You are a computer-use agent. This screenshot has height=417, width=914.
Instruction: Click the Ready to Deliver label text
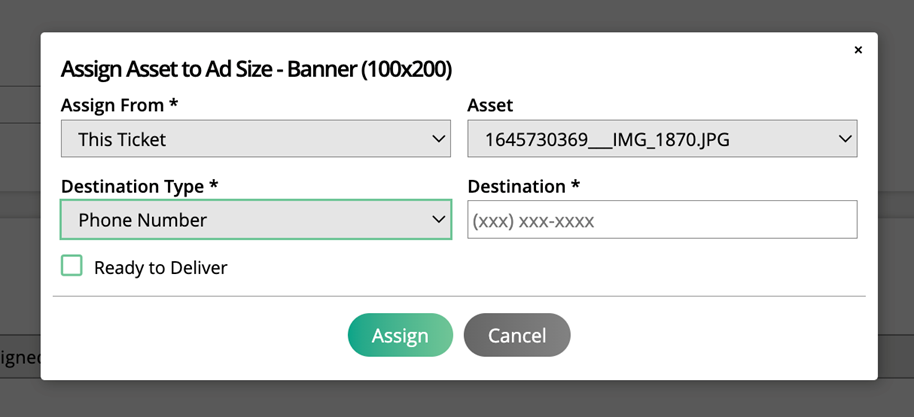[160, 267]
